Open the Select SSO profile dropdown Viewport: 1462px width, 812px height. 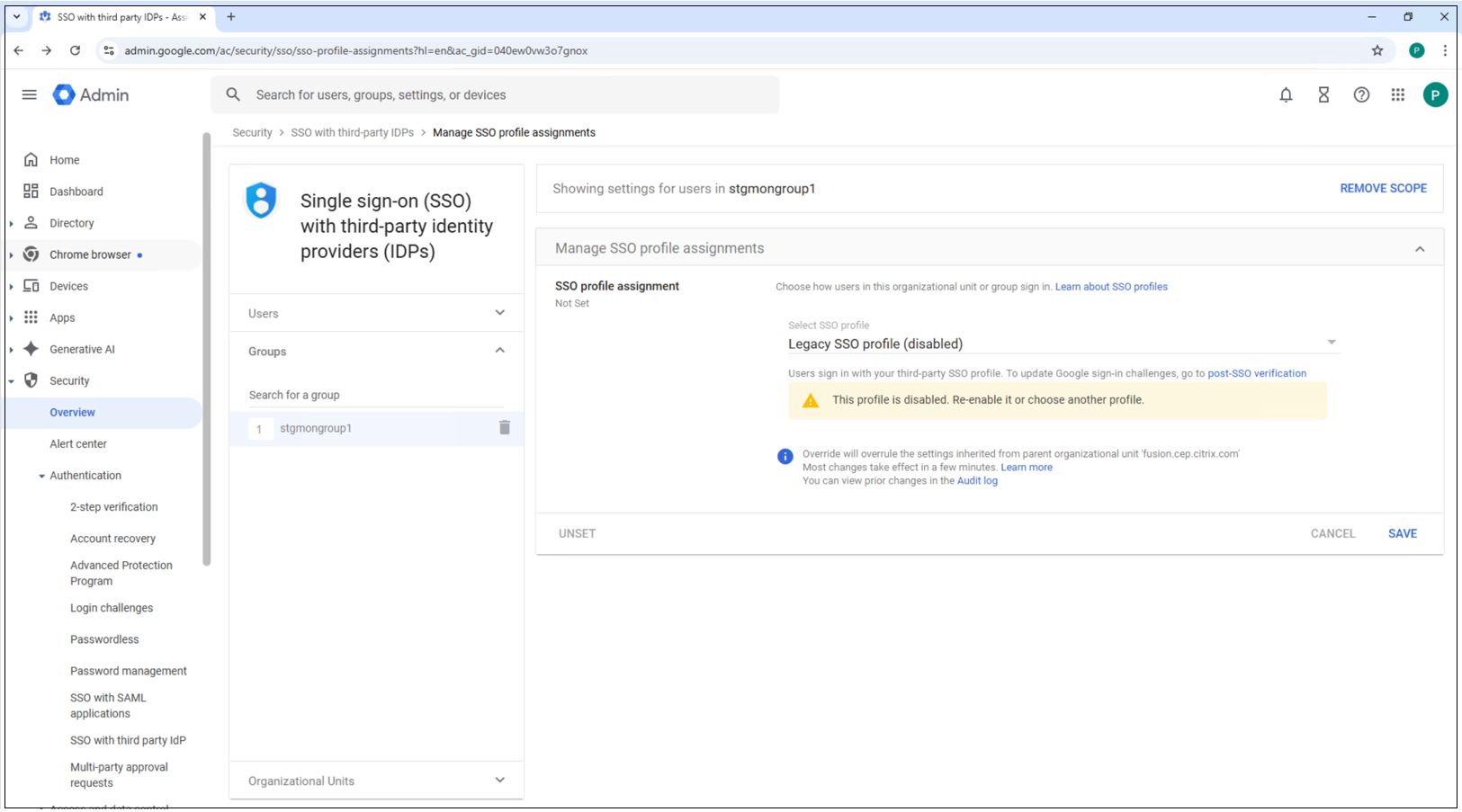1063,344
